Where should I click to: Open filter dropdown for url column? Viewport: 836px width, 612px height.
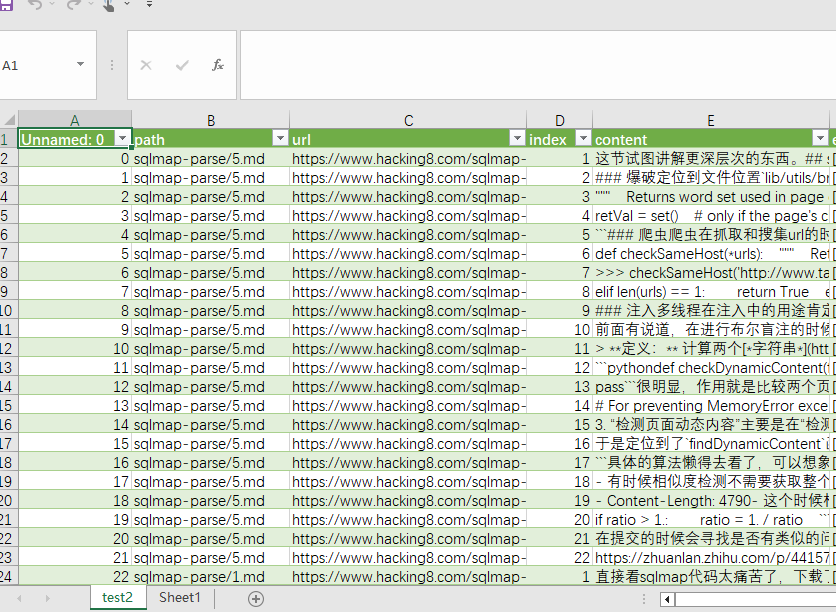(517, 139)
